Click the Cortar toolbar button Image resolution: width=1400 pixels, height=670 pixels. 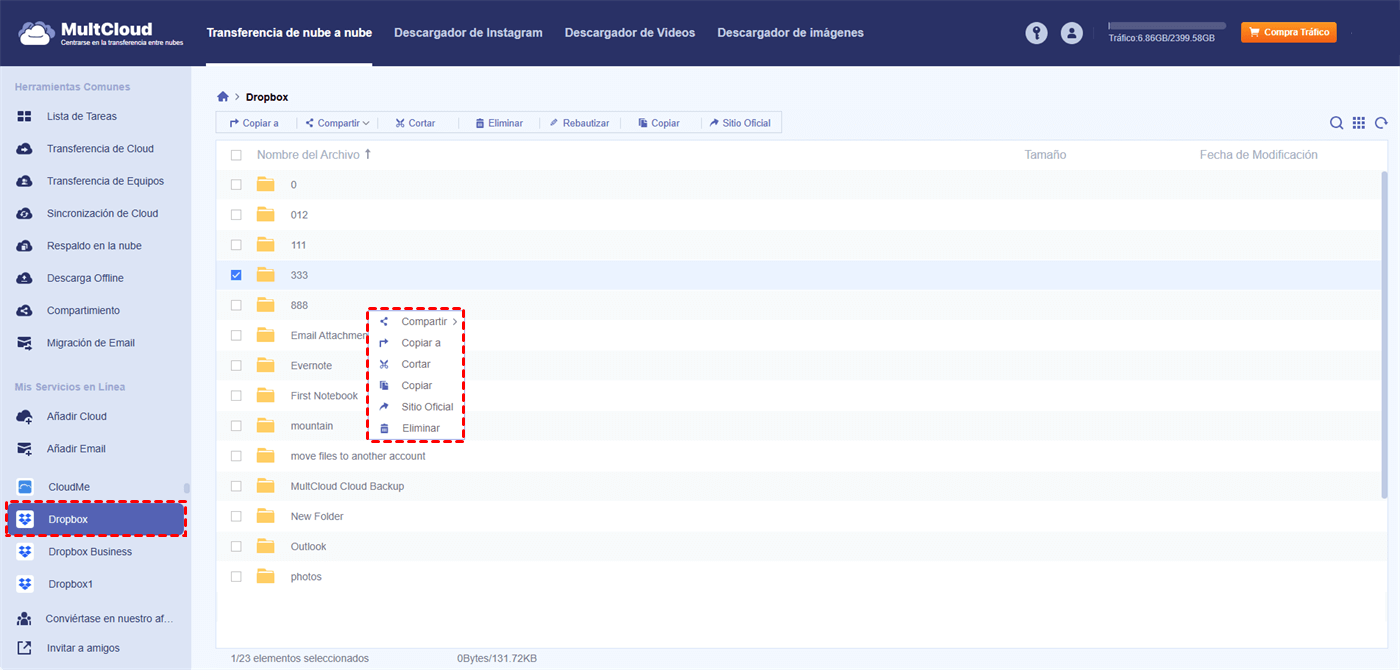tap(415, 123)
